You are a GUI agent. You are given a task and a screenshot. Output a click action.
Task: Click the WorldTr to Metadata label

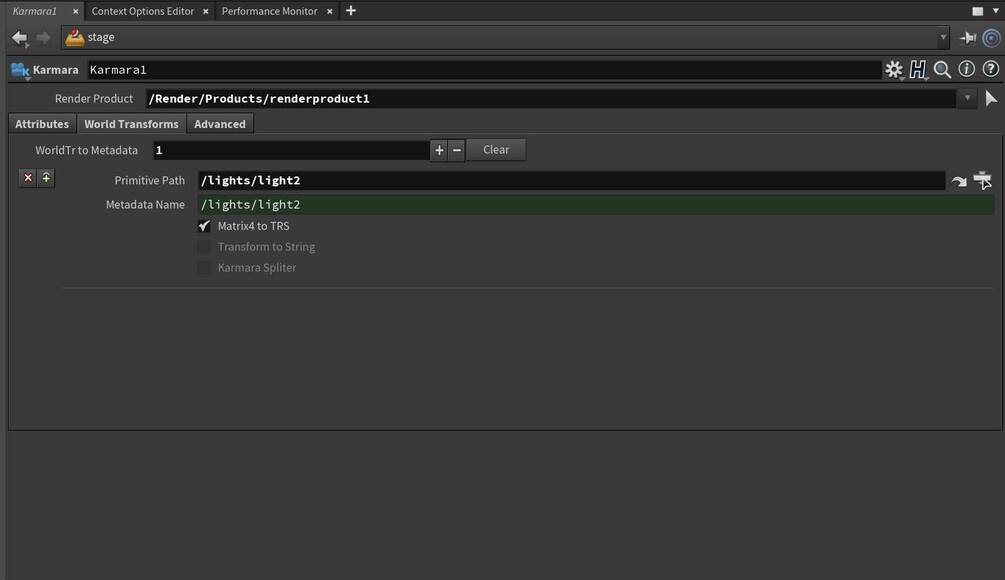(x=87, y=150)
